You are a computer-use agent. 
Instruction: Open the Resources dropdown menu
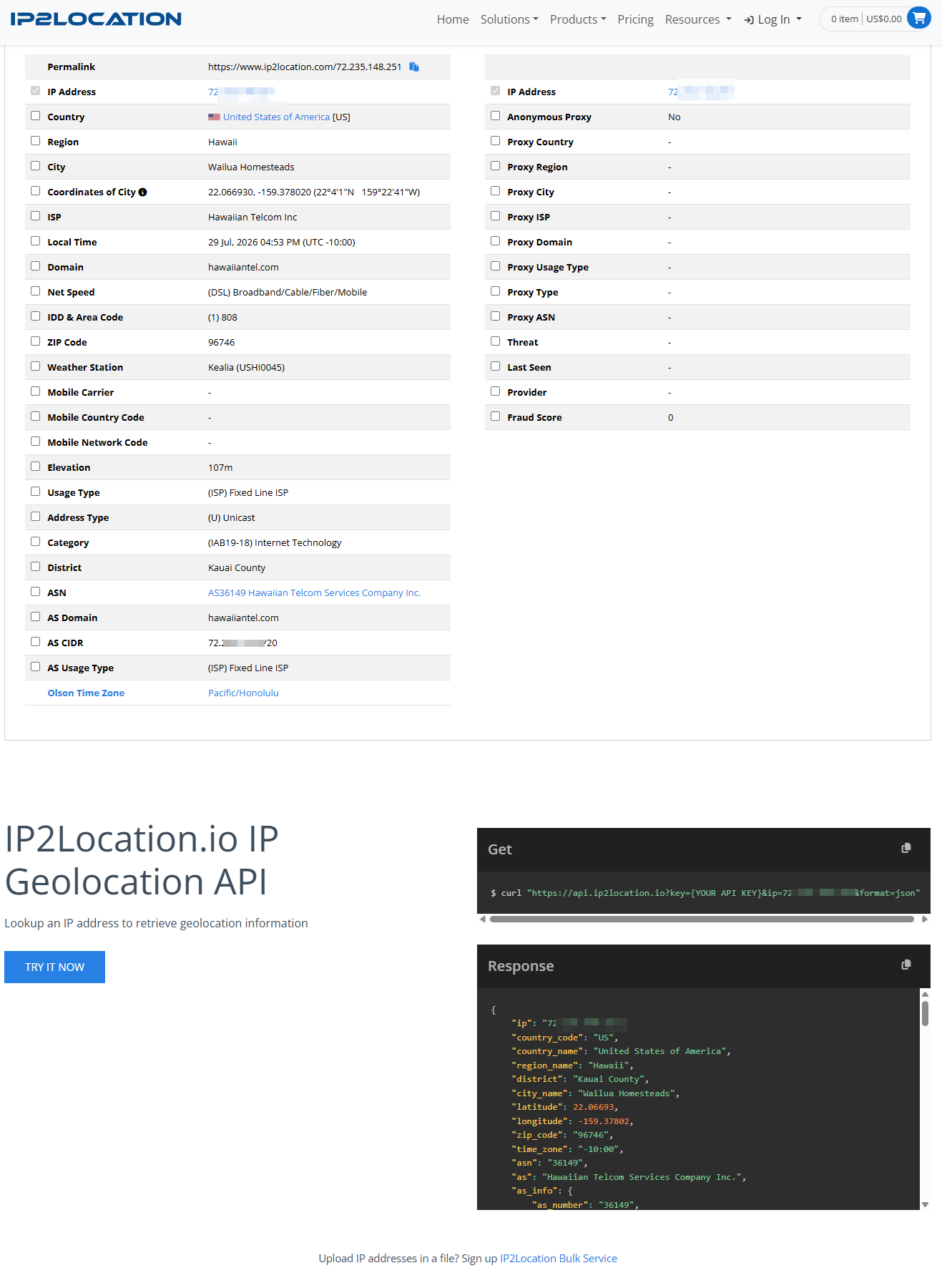[698, 19]
